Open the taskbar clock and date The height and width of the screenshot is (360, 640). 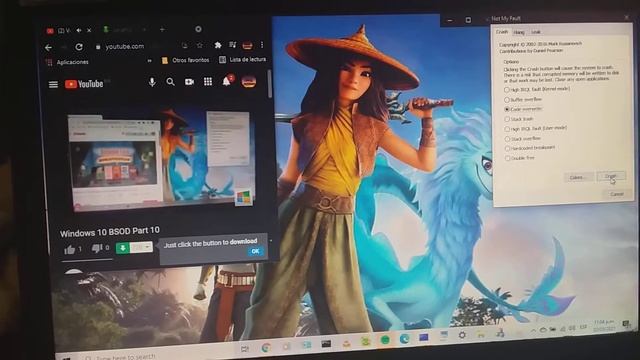pyautogui.click(x=604, y=325)
